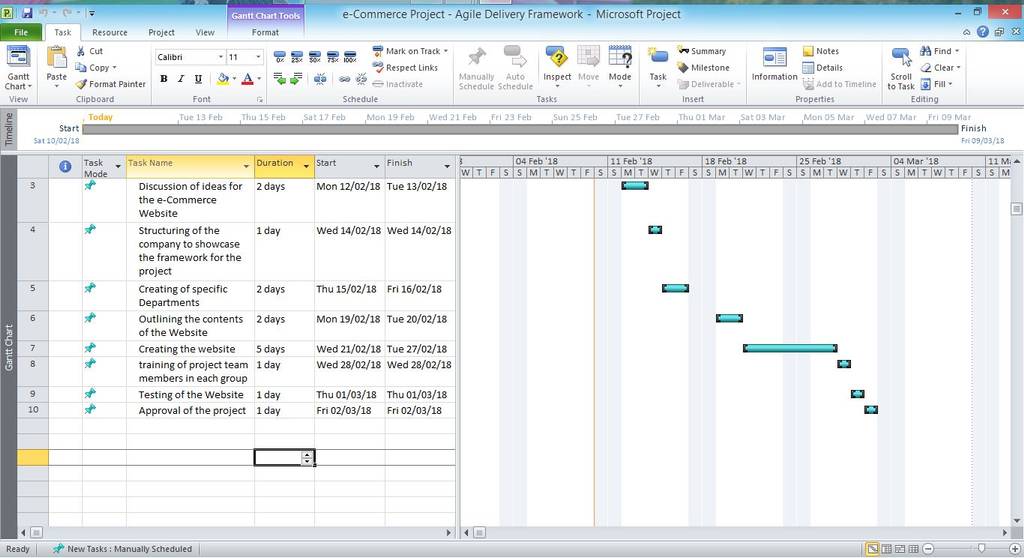1024x558 pixels.
Task: Click the Respect Links button
Action: coord(405,68)
